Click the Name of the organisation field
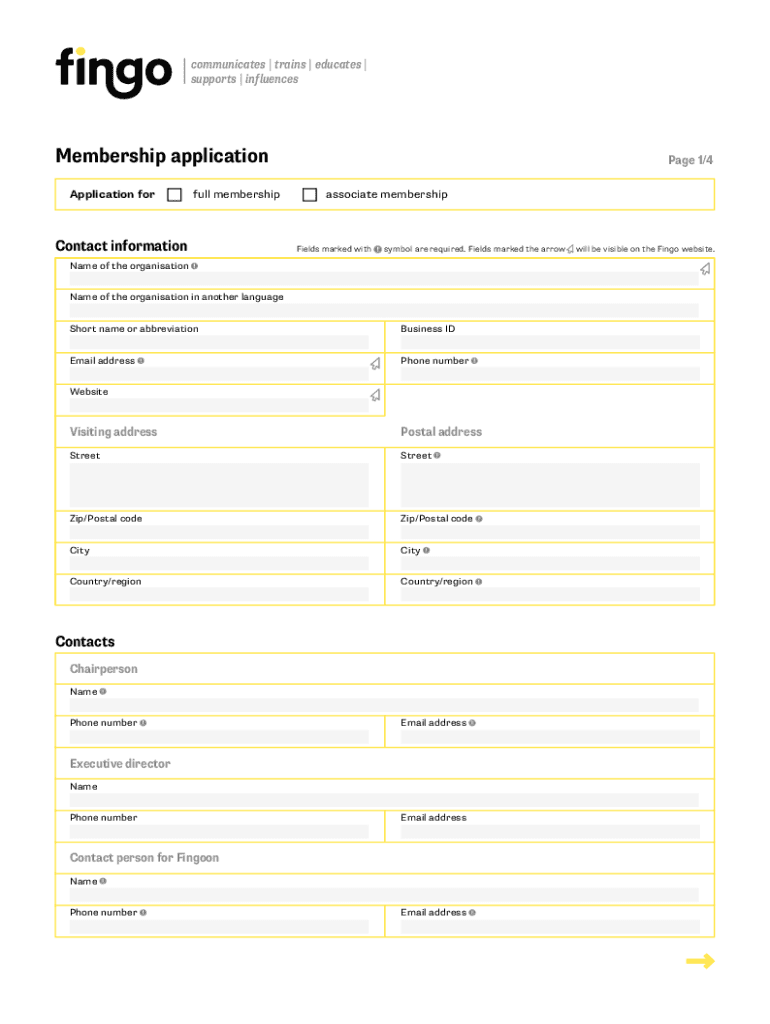The image size is (770, 1024). click(380, 279)
